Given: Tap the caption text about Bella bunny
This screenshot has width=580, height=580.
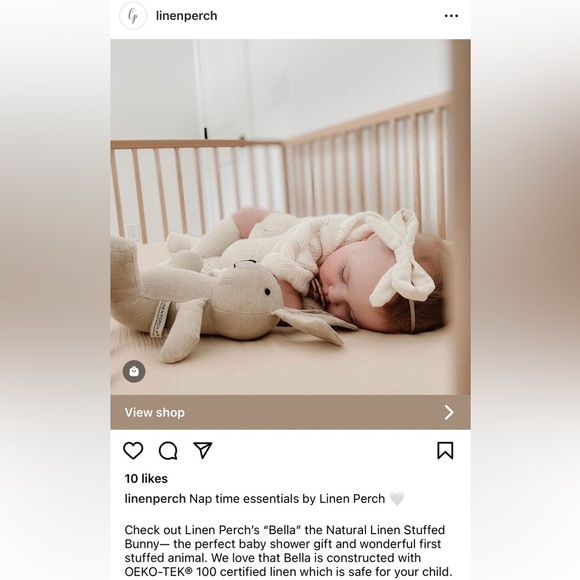Looking at the screenshot, I should click(x=288, y=550).
